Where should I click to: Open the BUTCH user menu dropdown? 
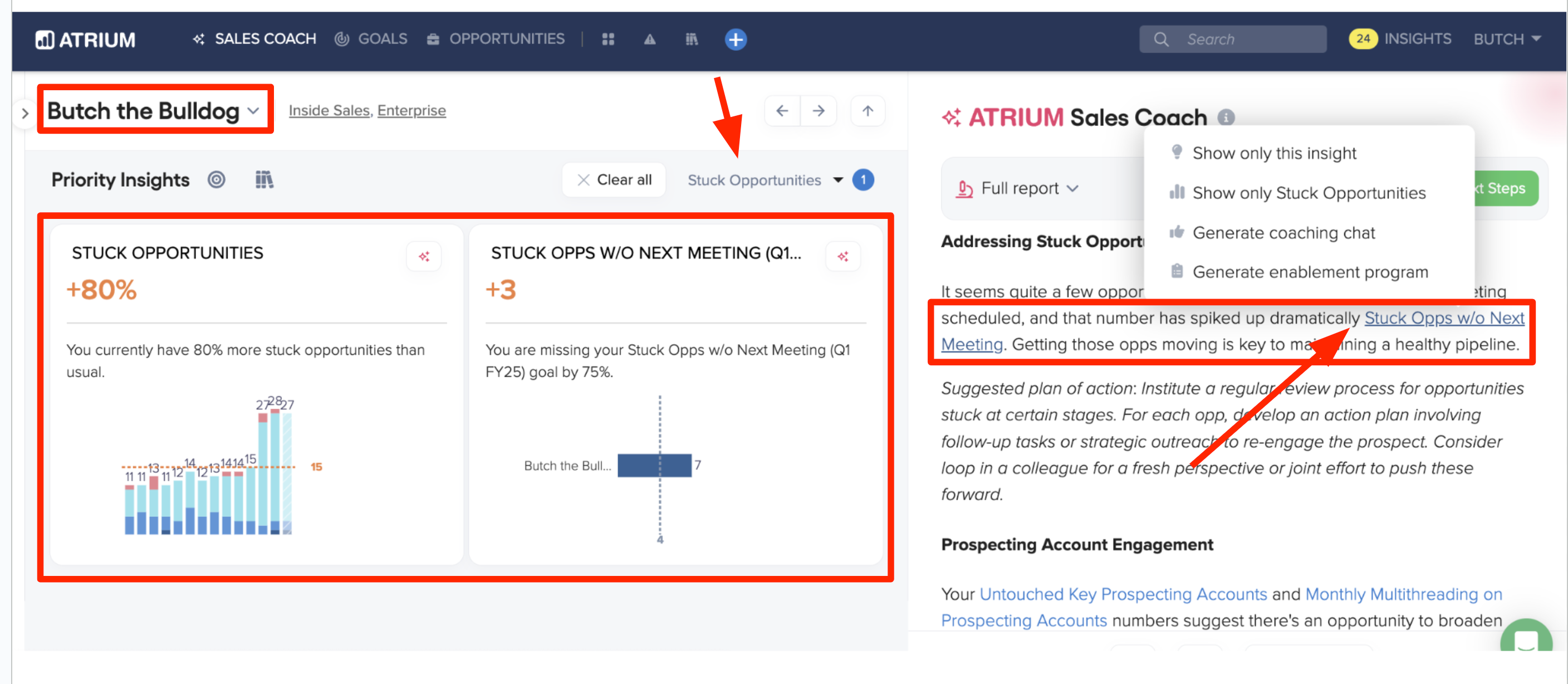(1507, 39)
